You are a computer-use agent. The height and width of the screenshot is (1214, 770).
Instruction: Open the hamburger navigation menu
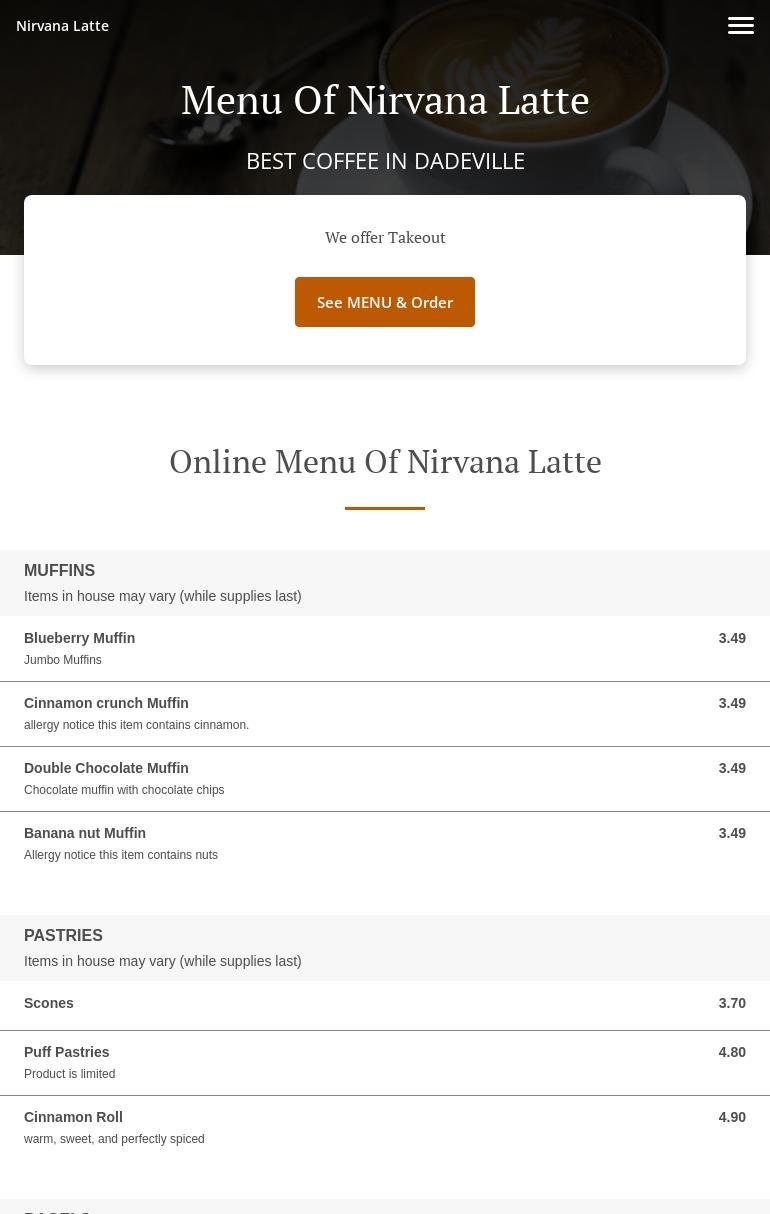pyautogui.click(x=741, y=26)
